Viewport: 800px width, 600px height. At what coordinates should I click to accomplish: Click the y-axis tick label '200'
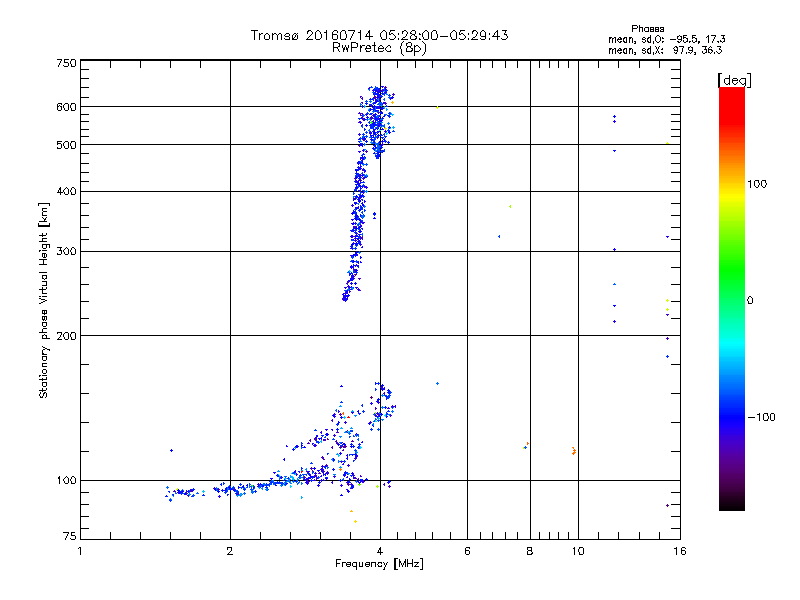coord(66,336)
